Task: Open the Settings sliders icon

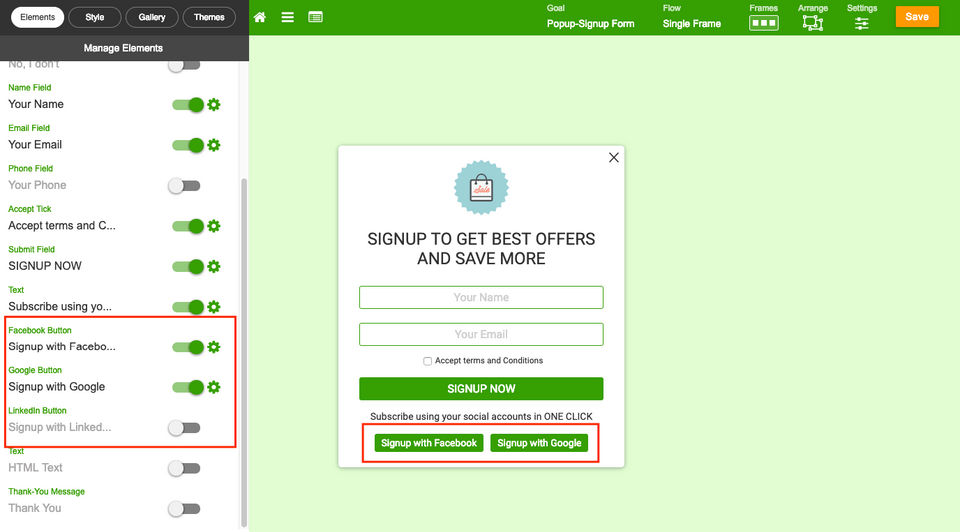Action: (861, 24)
